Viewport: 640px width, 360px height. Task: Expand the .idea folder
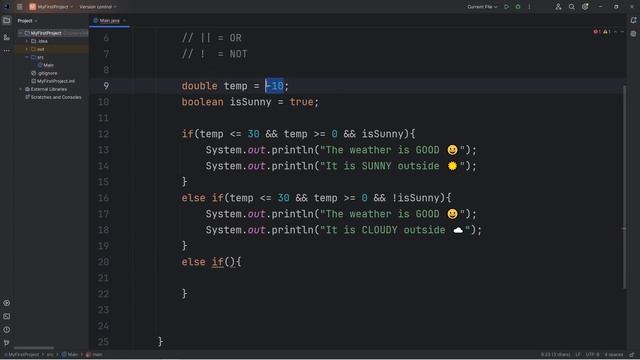[27, 41]
